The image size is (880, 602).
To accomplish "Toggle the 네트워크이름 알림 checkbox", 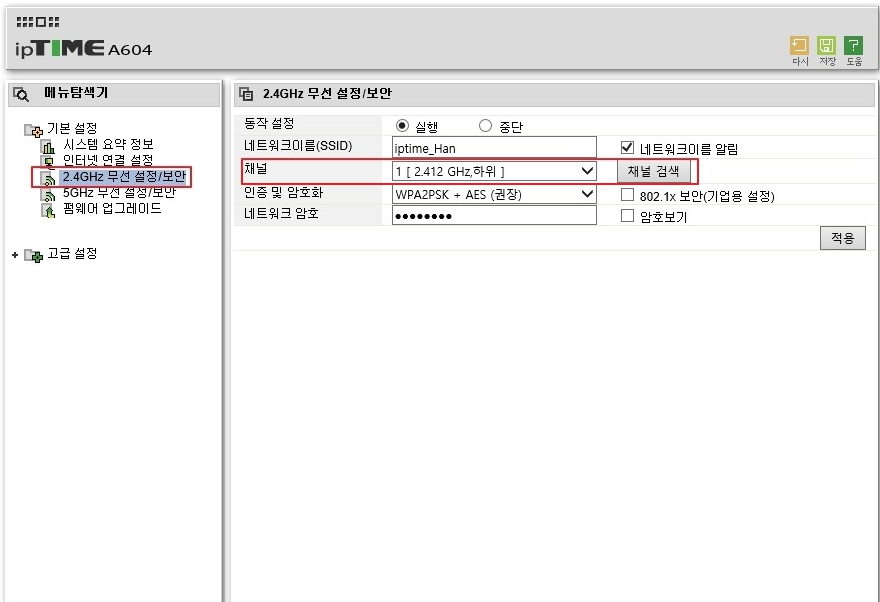I will pos(627,148).
